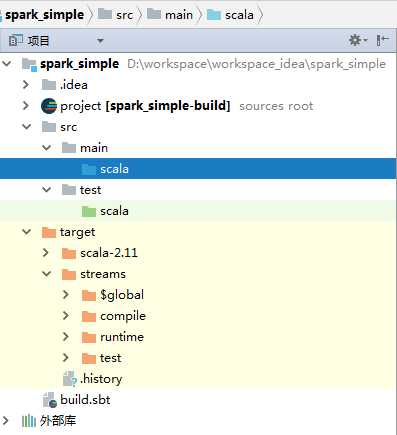
Task: Select the build.sbt file
Action: tap(85, 400)
